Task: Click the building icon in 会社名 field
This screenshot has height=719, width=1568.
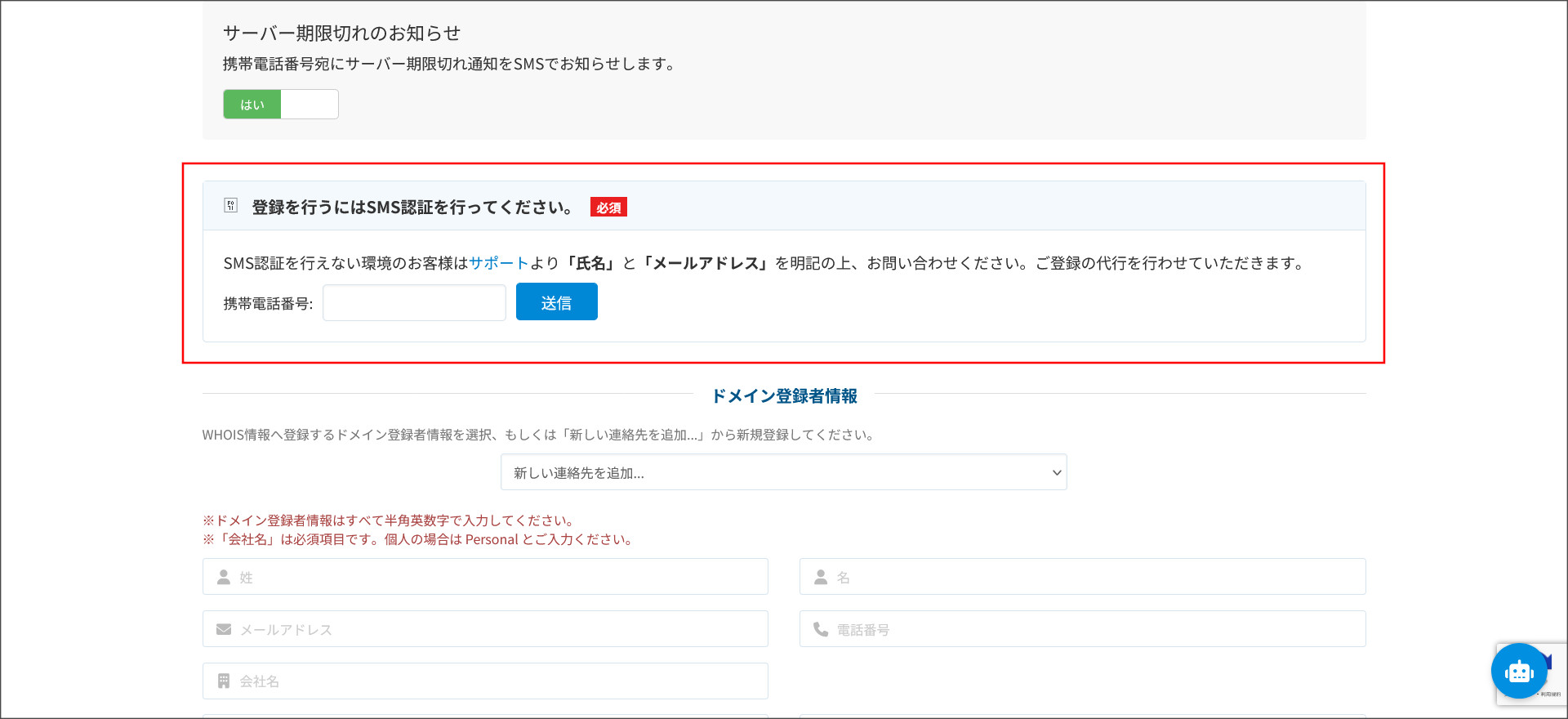Action: (x=224, y=681)
